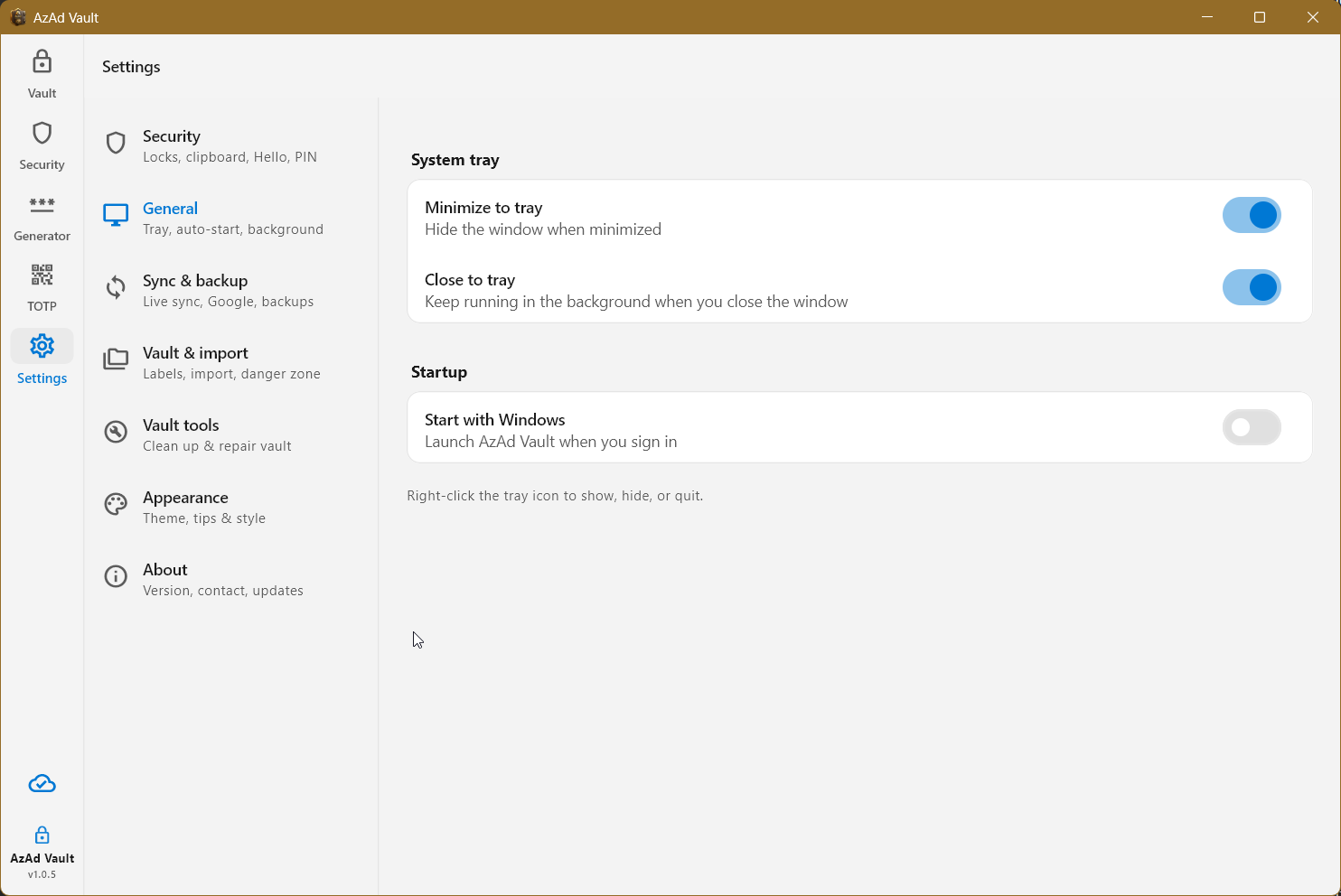Click the palette icon beside Appearance
The image size is (1341, 896).
coord(116,504)
